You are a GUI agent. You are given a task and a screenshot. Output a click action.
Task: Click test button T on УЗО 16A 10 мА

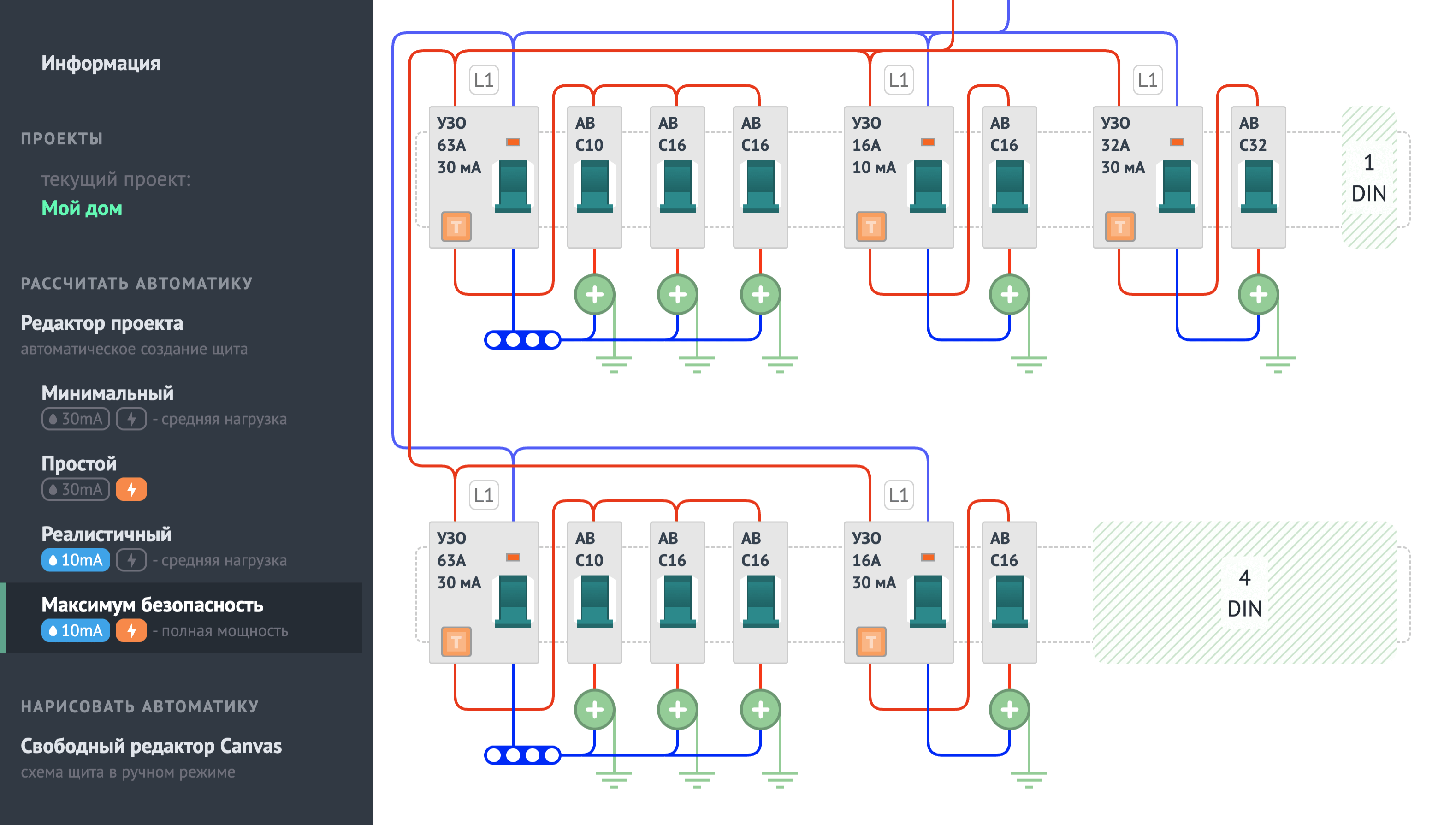(871, 226)
